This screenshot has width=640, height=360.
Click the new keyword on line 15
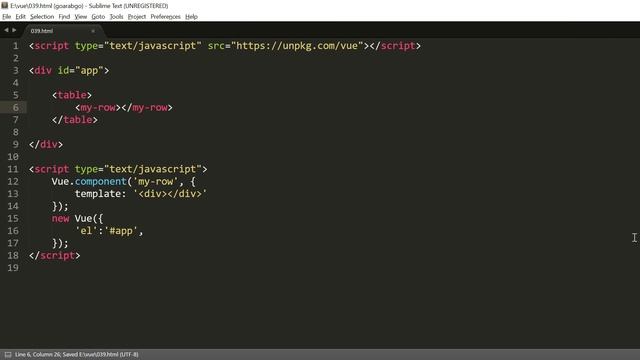point(60,218)
